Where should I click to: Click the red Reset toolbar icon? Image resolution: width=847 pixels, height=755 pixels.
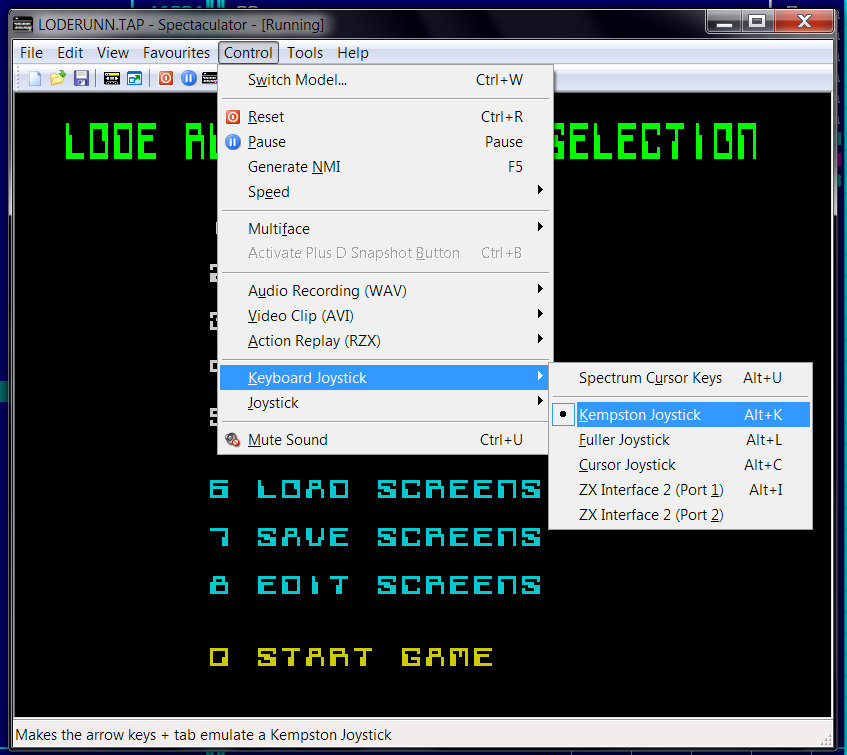(166, 78)
